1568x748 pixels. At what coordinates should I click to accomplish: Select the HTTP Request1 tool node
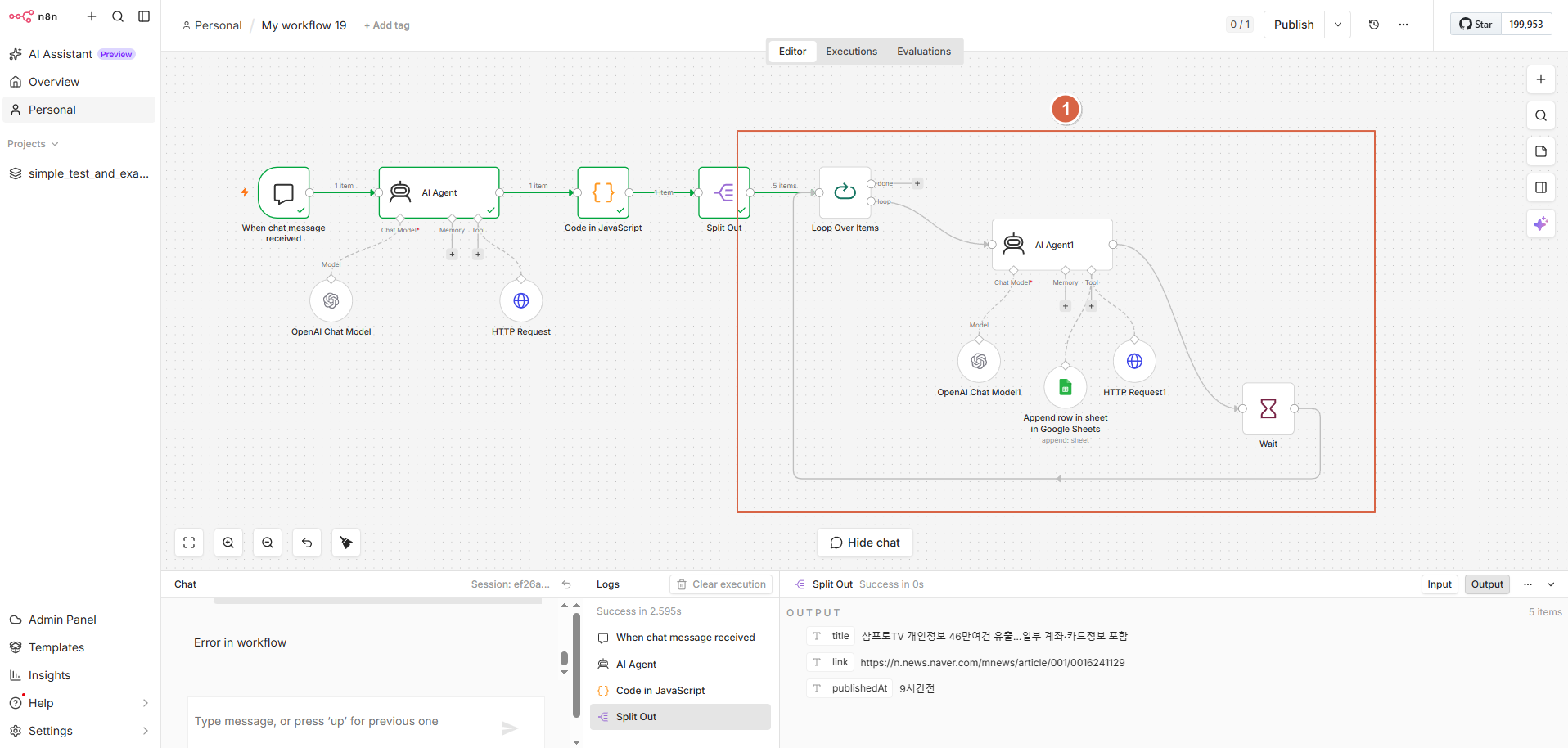[1134, 361]
